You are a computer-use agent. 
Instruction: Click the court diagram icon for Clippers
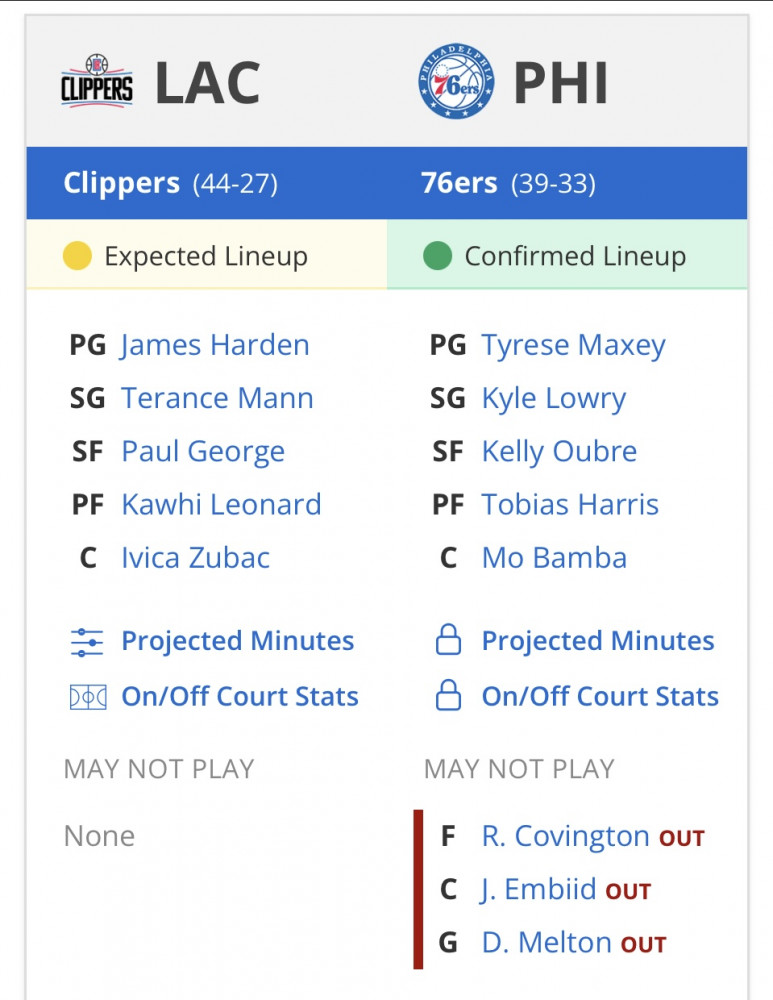click(x=88, y=697)
